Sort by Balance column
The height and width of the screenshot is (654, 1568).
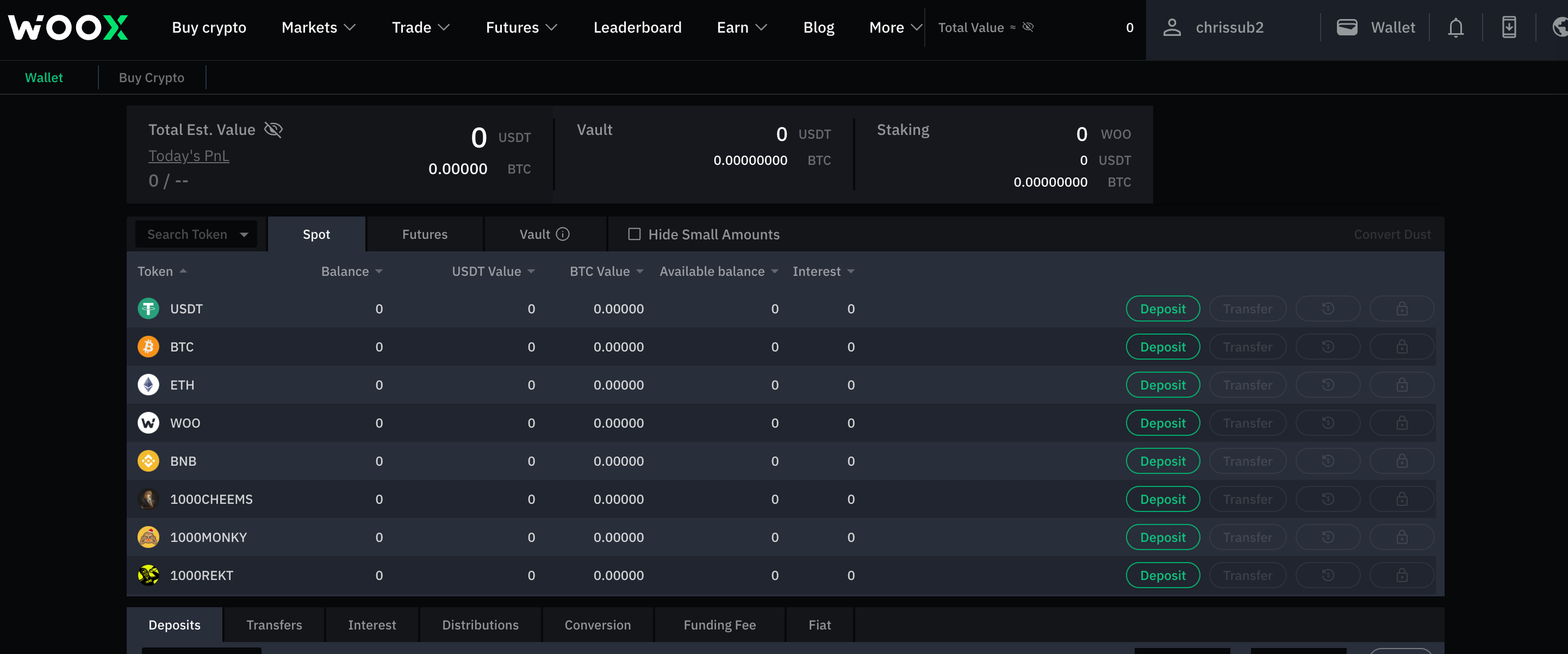click(x=352, y=272)
